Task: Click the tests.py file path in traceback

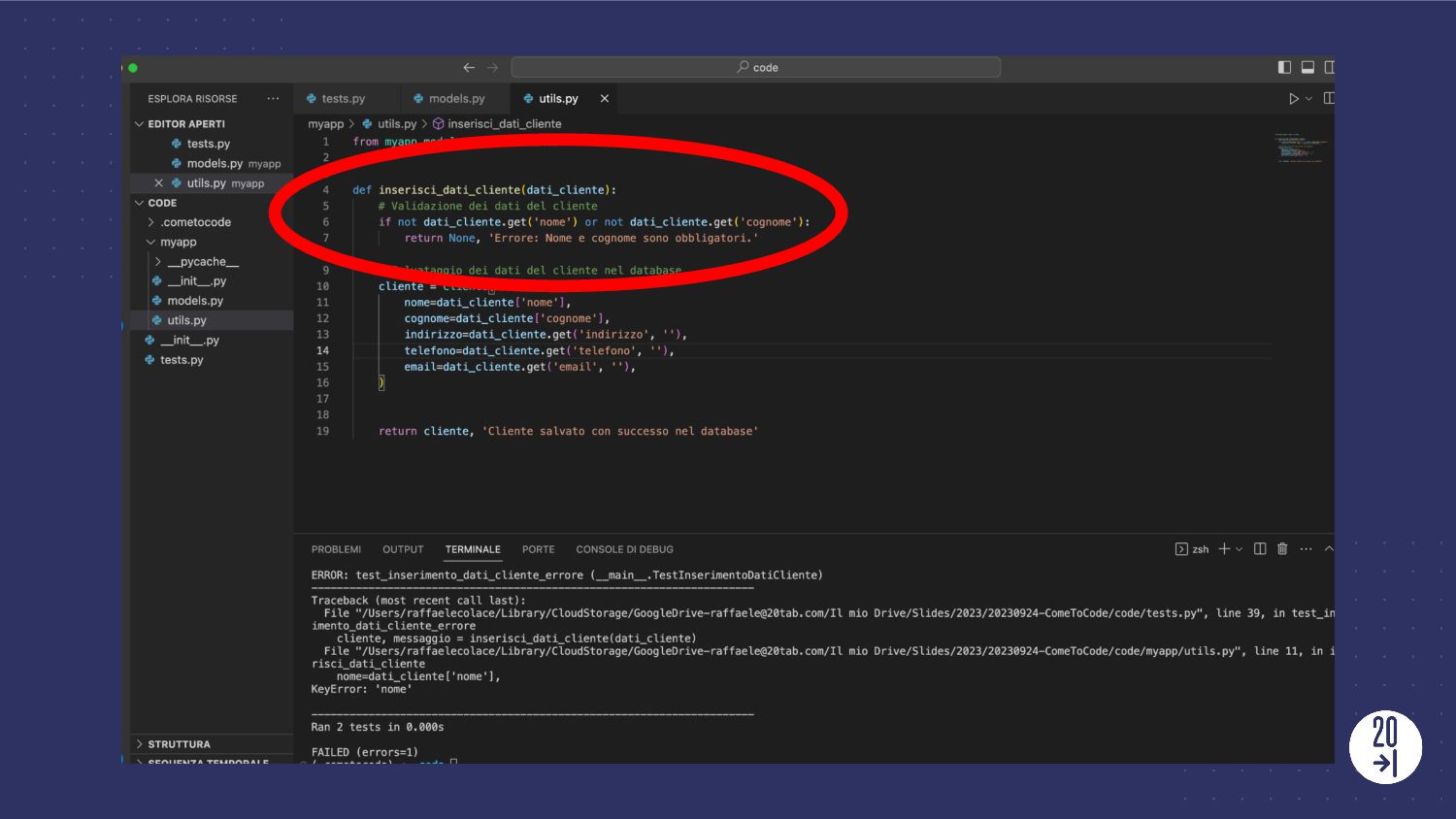Action: pyautogui.click(x=780, y=613)
